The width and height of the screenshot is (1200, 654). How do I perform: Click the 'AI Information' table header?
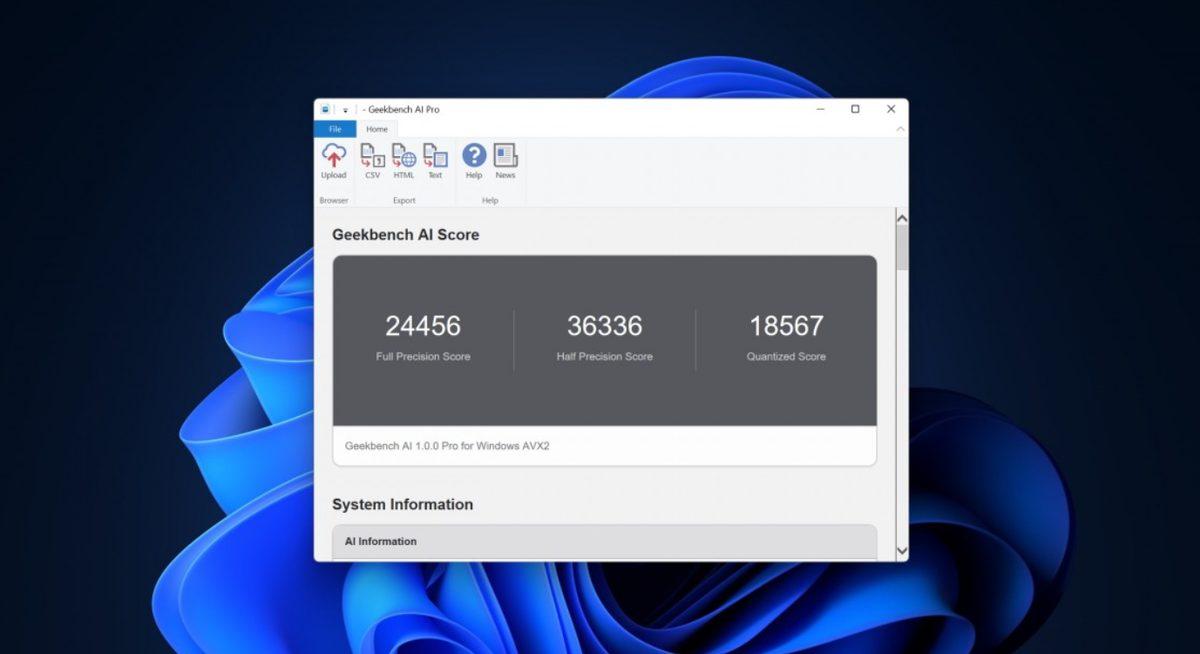pos(605,541)
